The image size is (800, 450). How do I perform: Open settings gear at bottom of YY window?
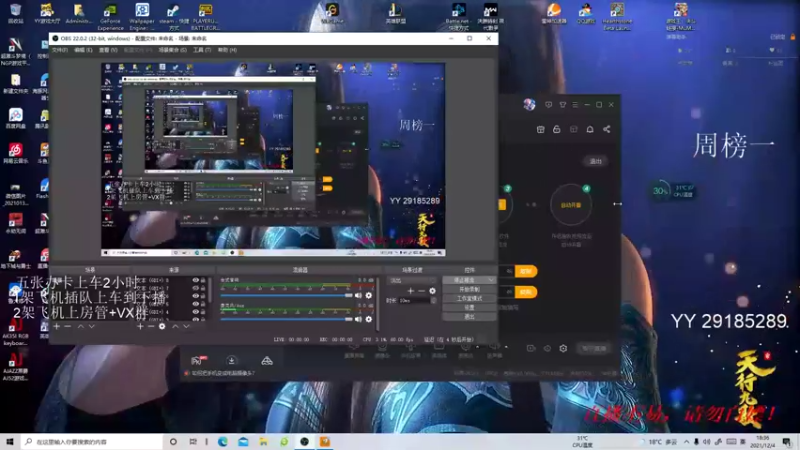coord(563,348)
